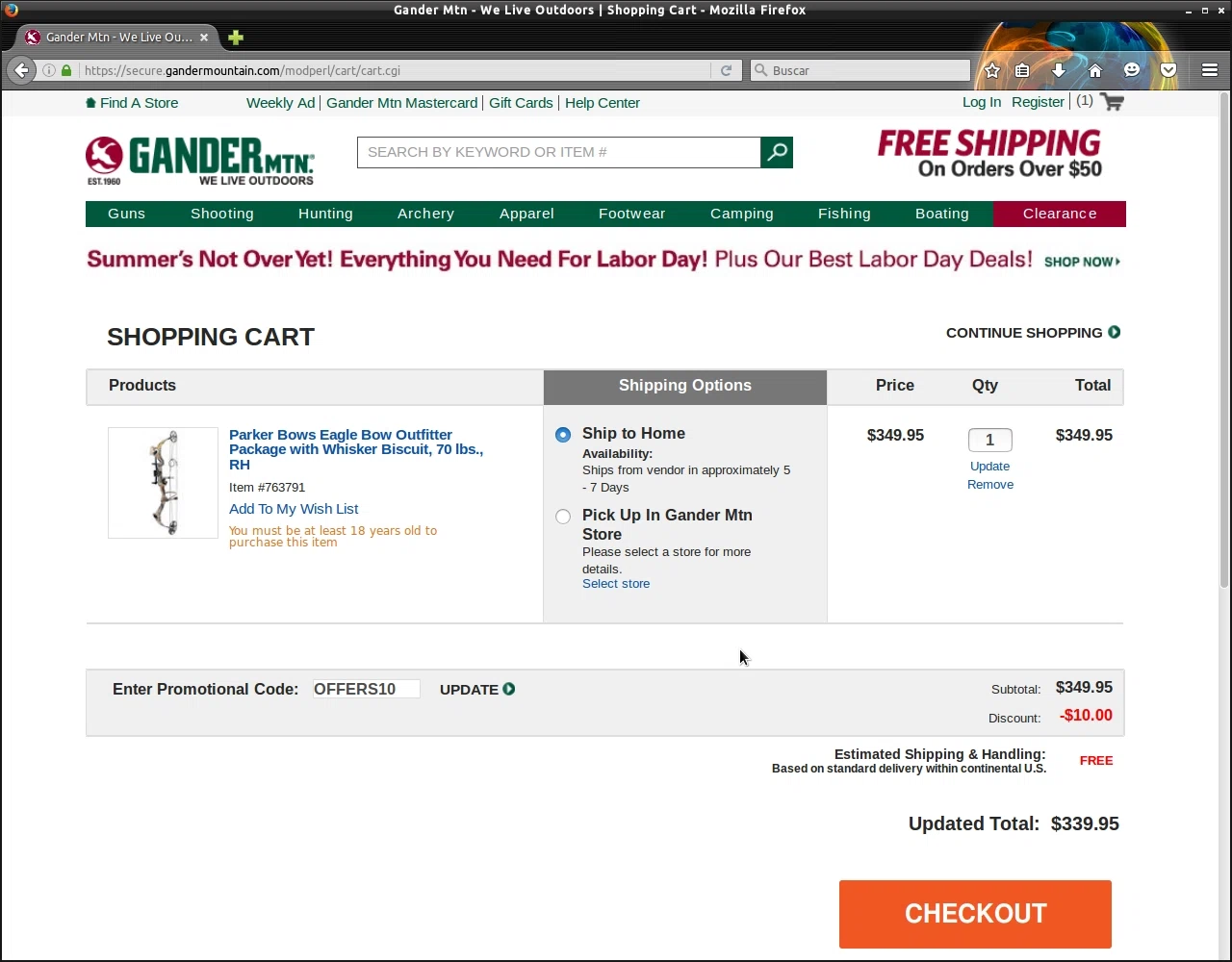The width and height of the screenshot is (1232, 962).
Task: Click the Labor Day Shop Now banner link
Action: click(1082, 262)
